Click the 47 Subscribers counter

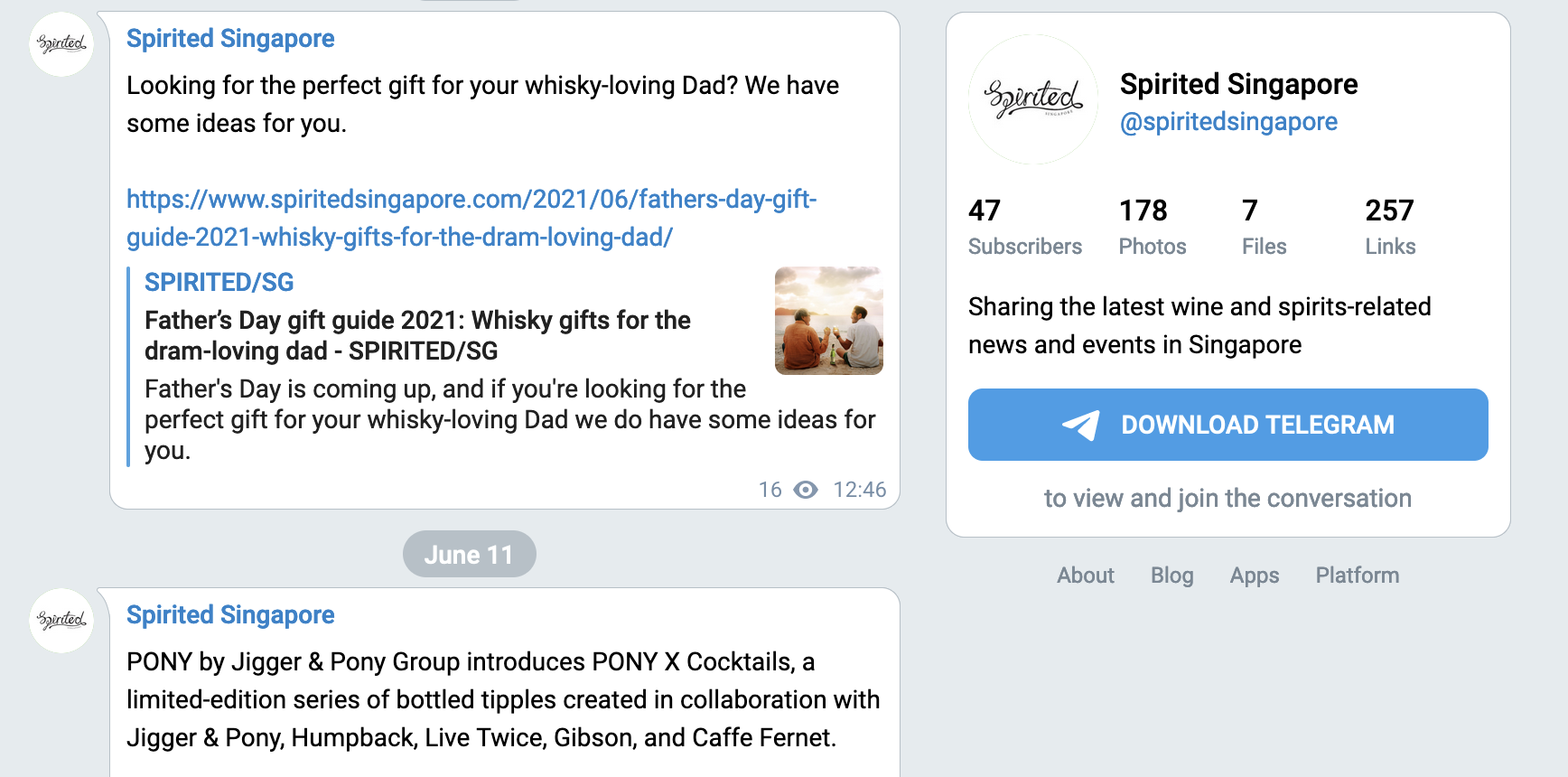click(x=1024, y=227)
